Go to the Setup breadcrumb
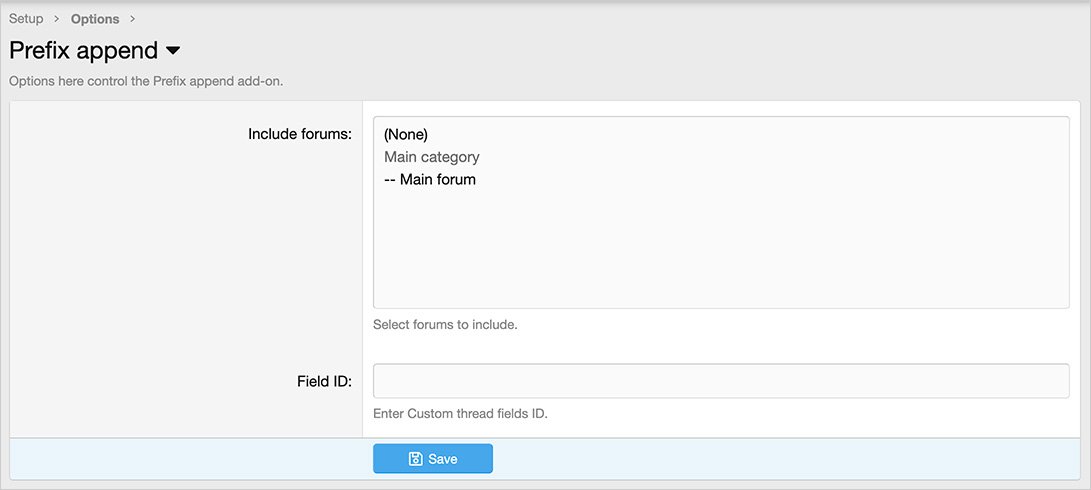1091x490 pixels. 26,19
